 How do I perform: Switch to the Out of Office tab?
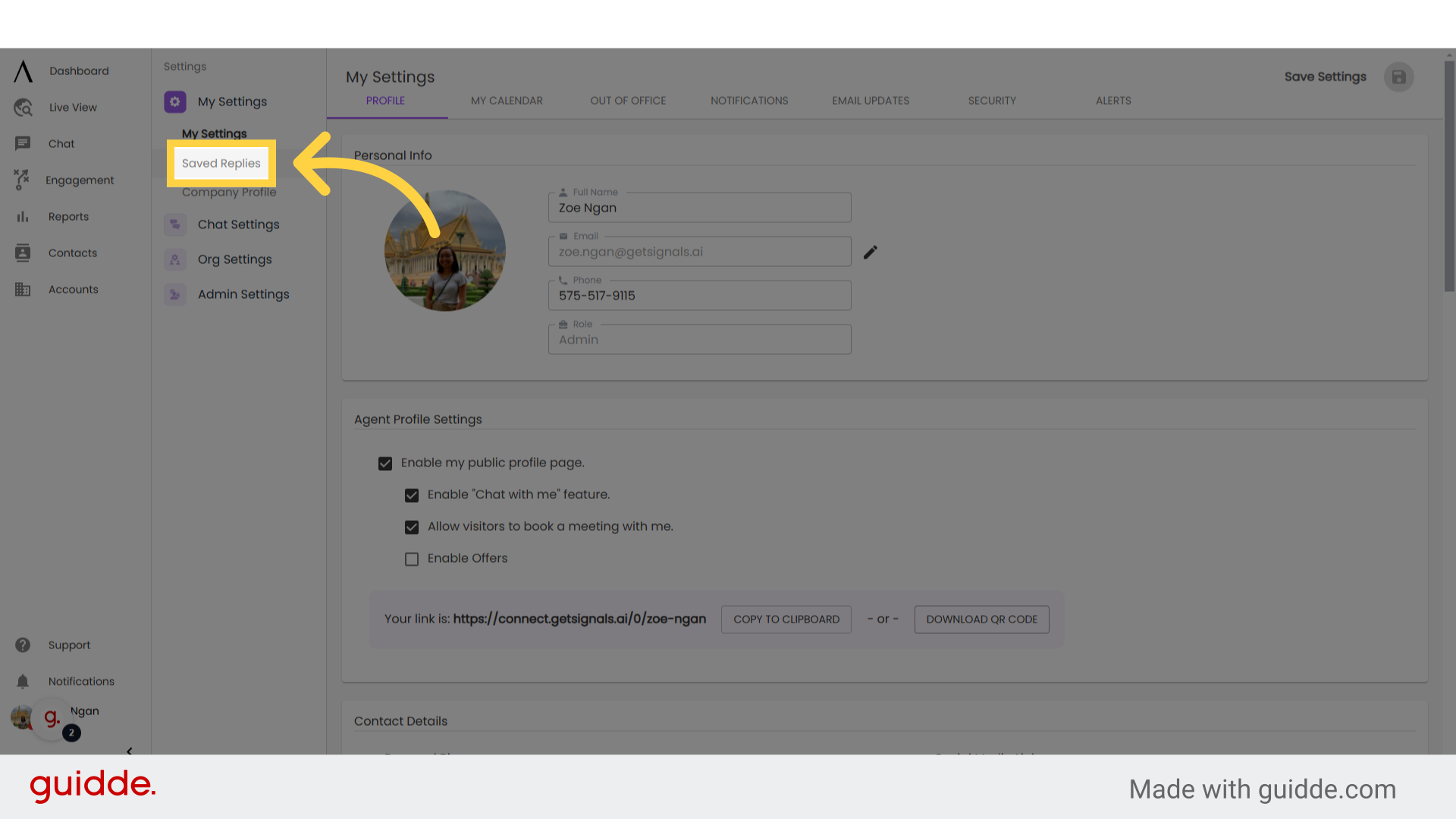point(628,101)
